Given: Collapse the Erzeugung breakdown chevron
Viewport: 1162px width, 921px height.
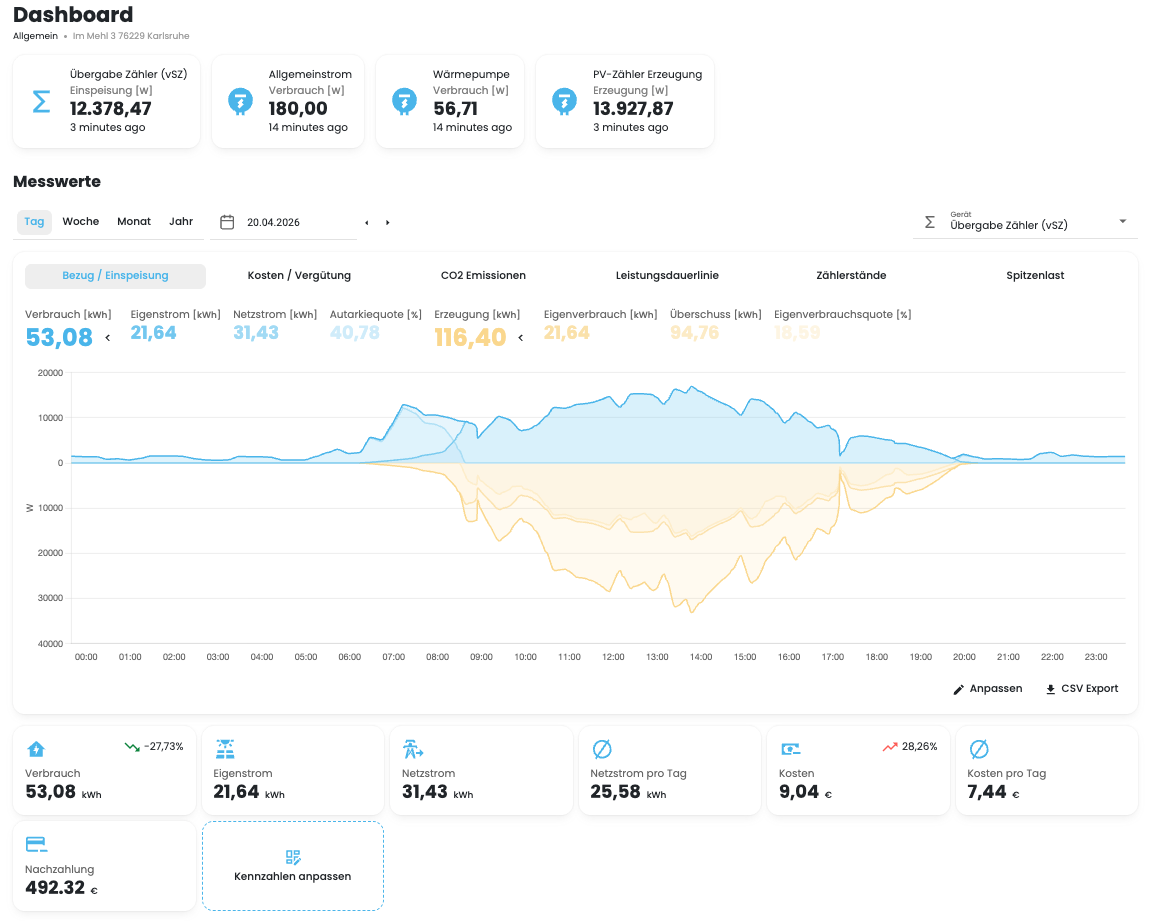Looking at the screenshot, I should click(521, 338).
